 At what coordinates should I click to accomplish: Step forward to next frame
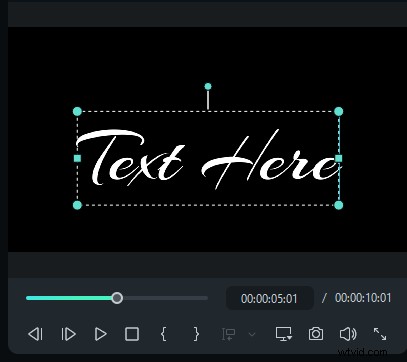(68, 334)
